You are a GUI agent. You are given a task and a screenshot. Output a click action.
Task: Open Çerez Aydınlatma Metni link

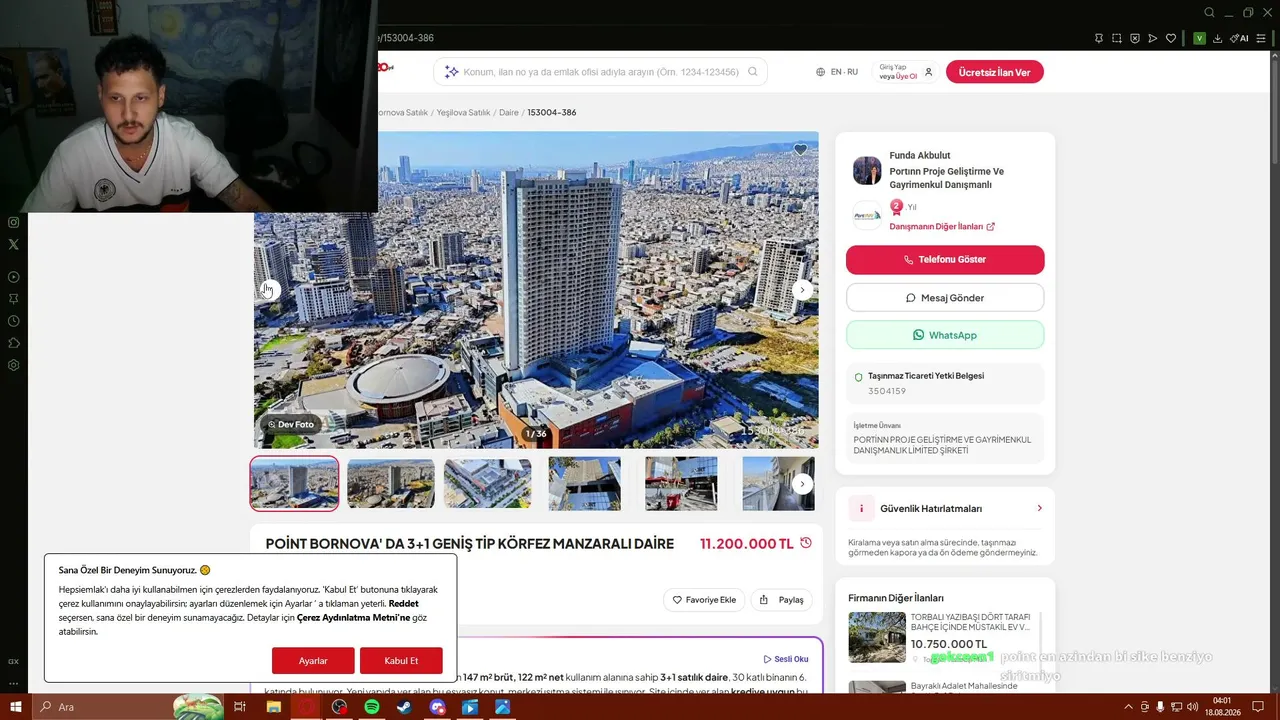(x=354, y=618)
